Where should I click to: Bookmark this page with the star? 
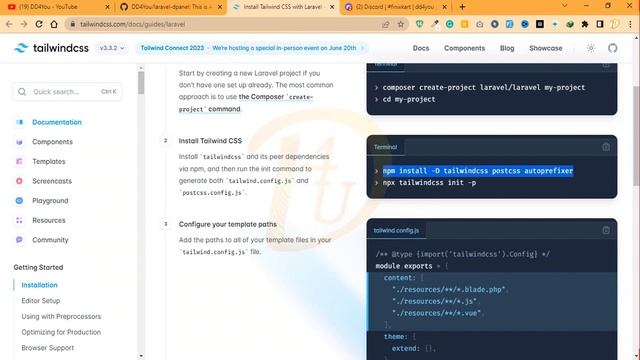pyautogui.click(x=400, y=24)
